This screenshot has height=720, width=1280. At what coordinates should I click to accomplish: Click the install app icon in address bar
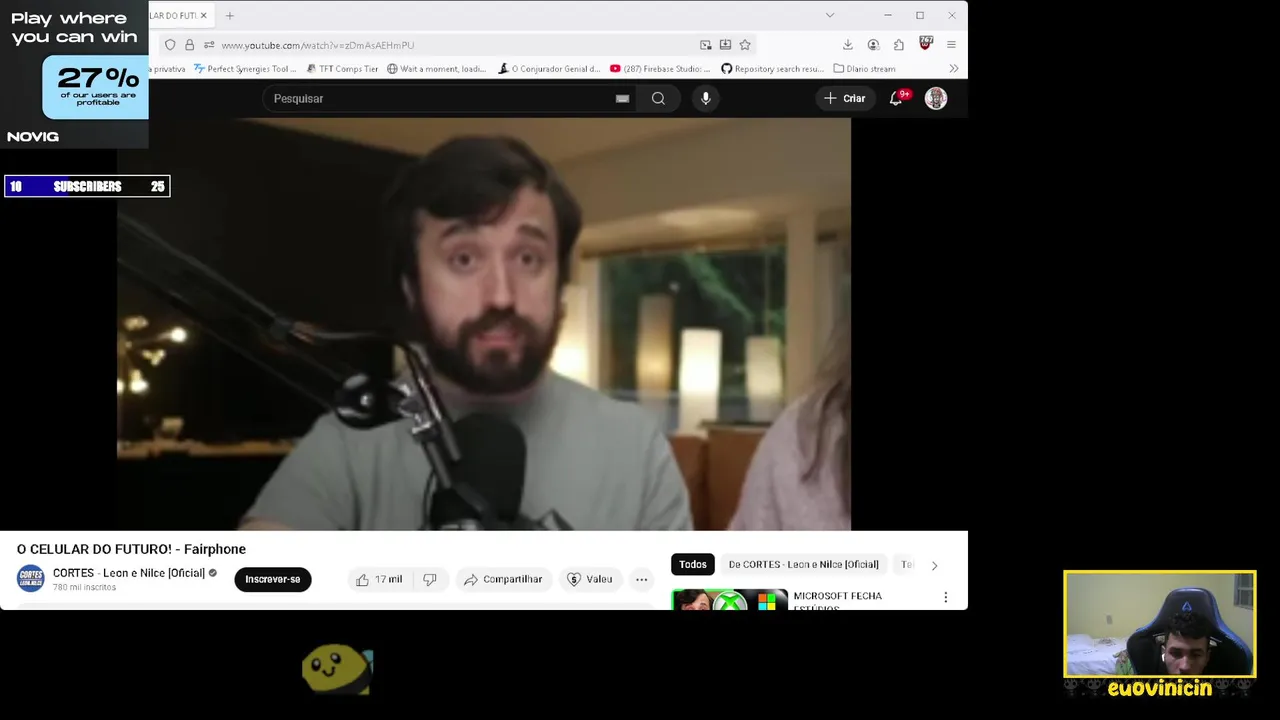pyautogui.click(x=725, y=45)
